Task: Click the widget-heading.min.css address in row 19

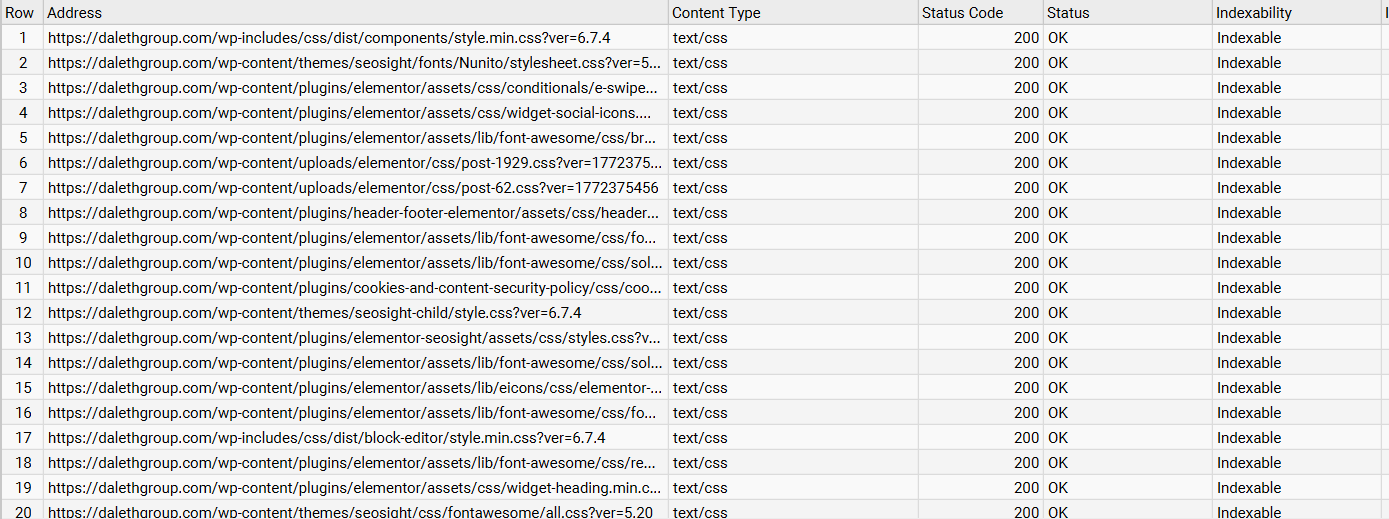Action: 354,488
